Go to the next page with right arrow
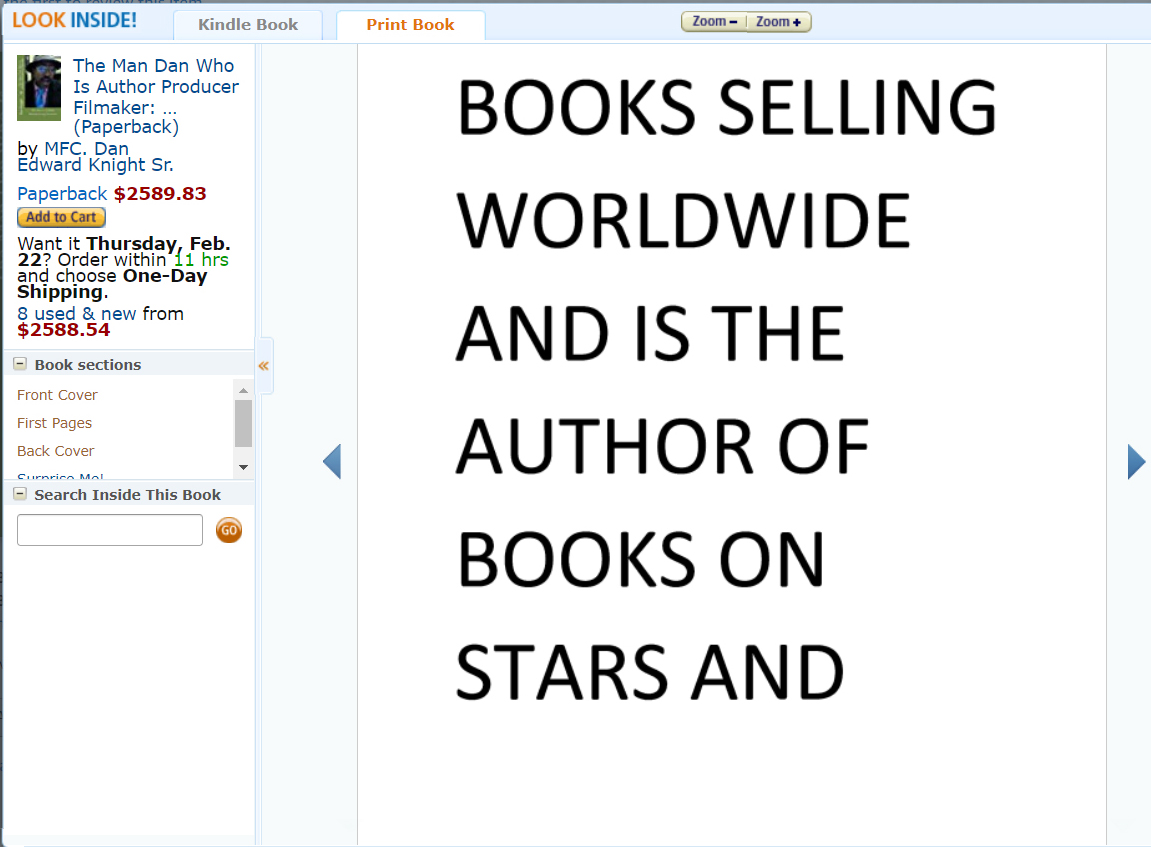The width and height of the screenshot is (1151, 847). (1136, 461)
